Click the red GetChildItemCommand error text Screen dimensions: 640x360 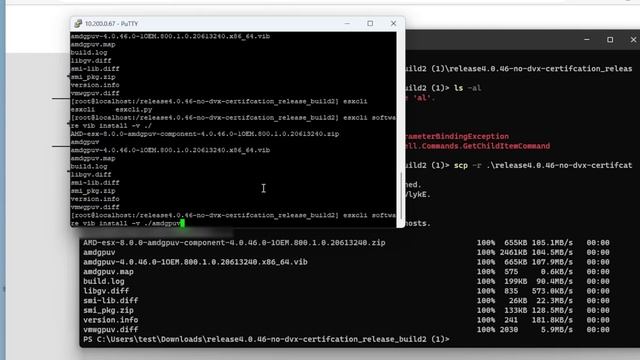coord(478,146)
